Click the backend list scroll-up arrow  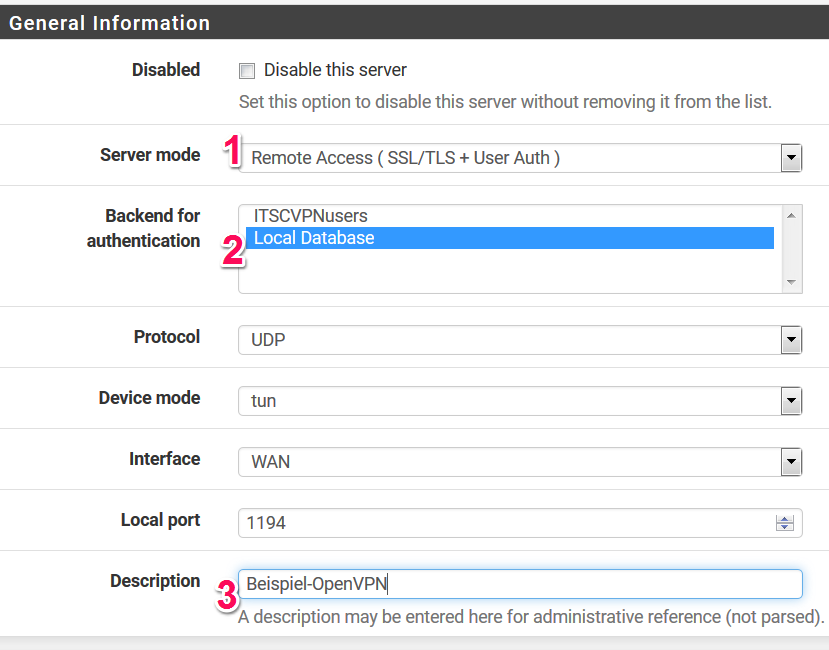click(x=791, y=215)
